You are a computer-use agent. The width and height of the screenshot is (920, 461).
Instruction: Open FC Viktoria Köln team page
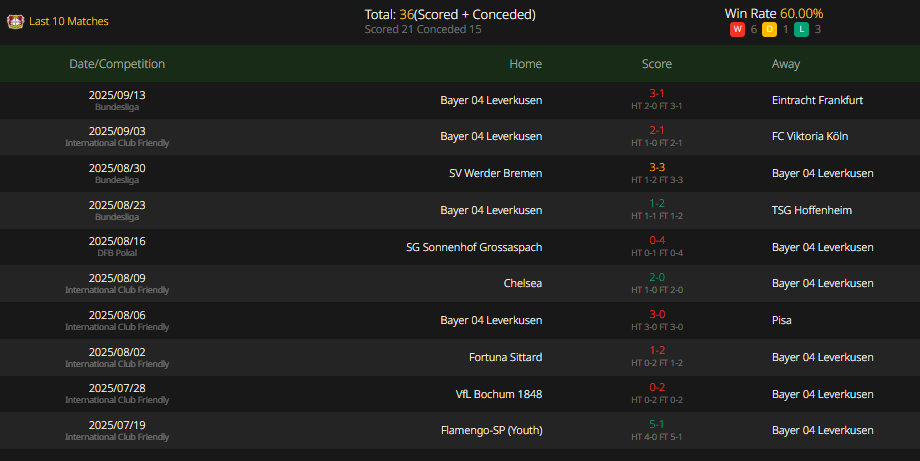[x=810, y=136]
